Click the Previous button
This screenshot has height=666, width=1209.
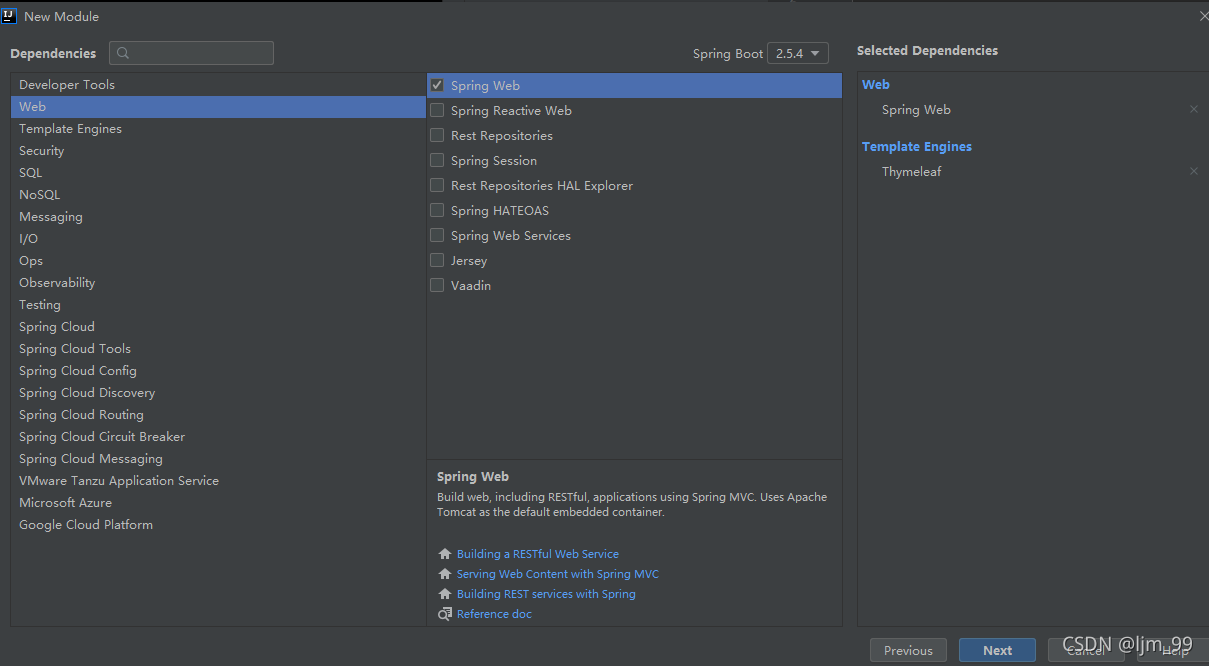tap(908, 650)
